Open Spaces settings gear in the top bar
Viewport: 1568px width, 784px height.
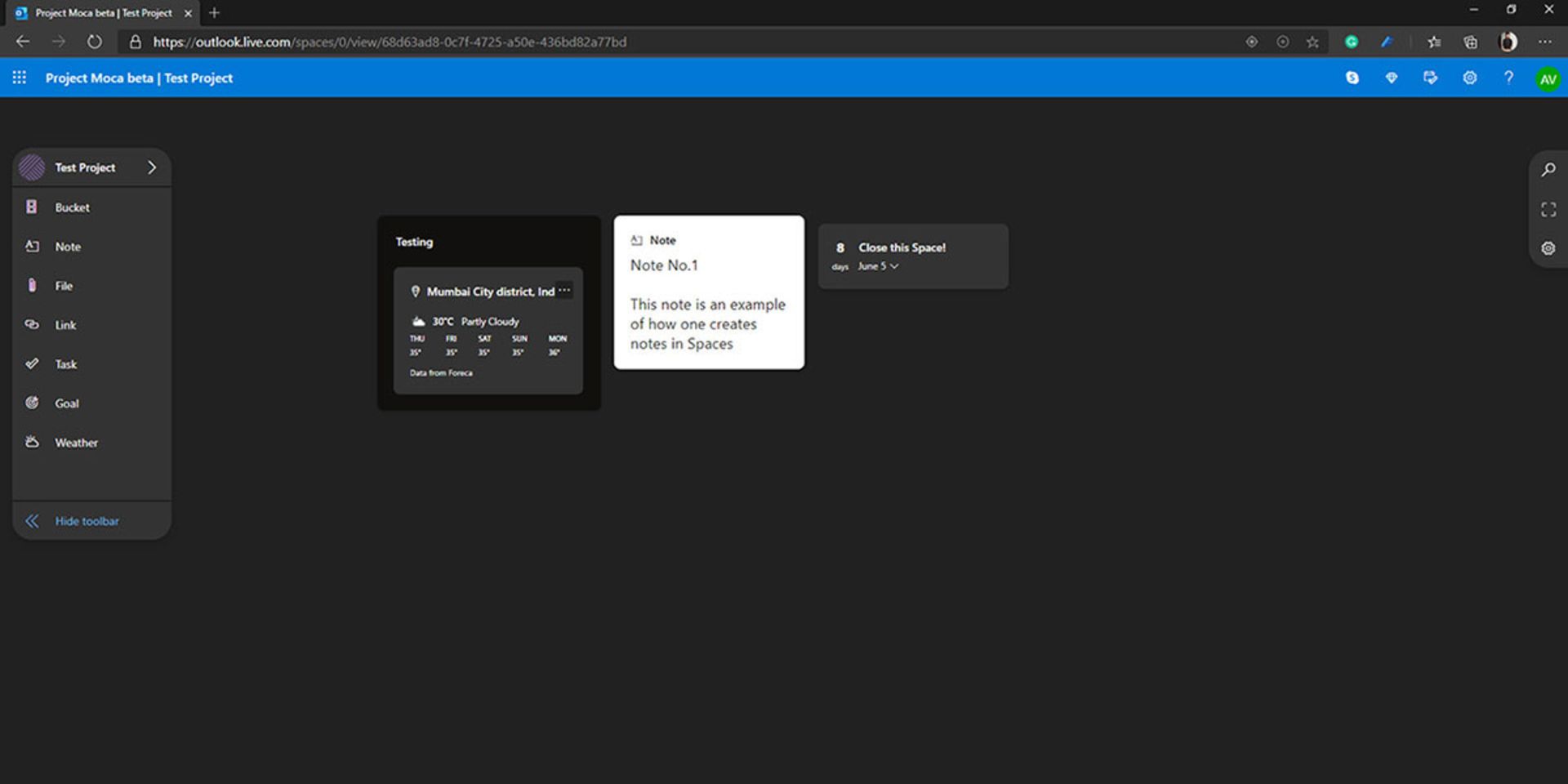pyautogui.click(x=1469, y=78)
